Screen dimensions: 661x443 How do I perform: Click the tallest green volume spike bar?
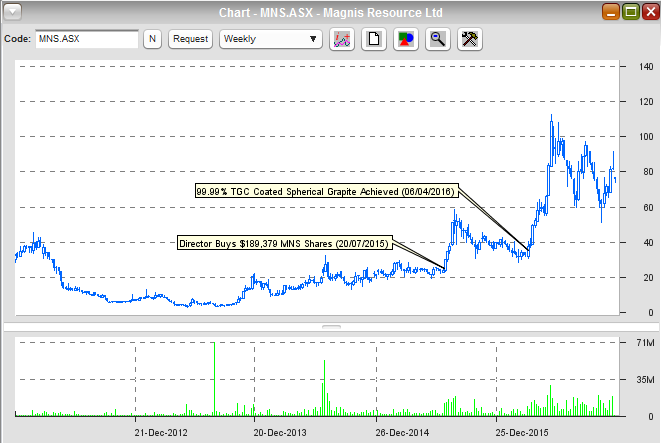(x=214, y=379)
